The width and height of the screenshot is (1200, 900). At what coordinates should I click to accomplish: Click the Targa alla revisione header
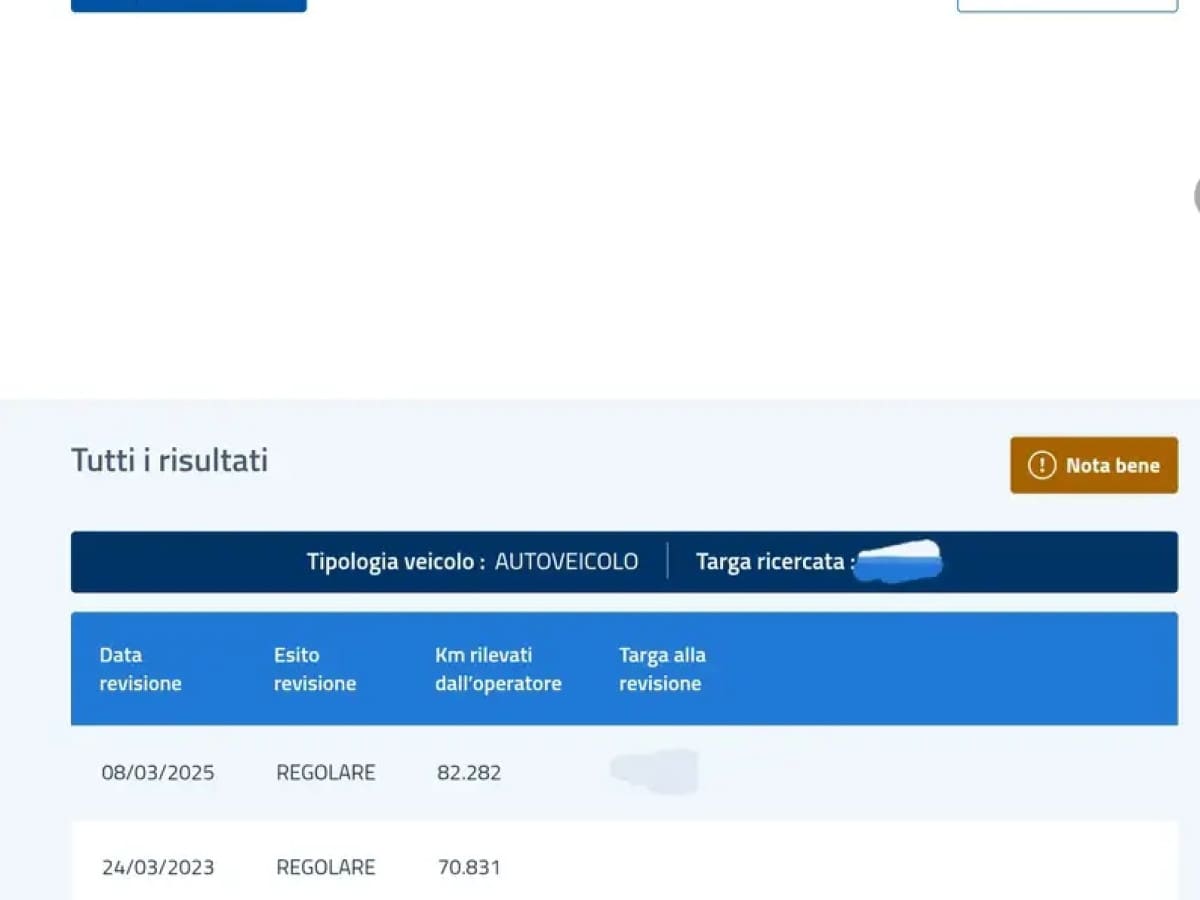coord(661,669)
